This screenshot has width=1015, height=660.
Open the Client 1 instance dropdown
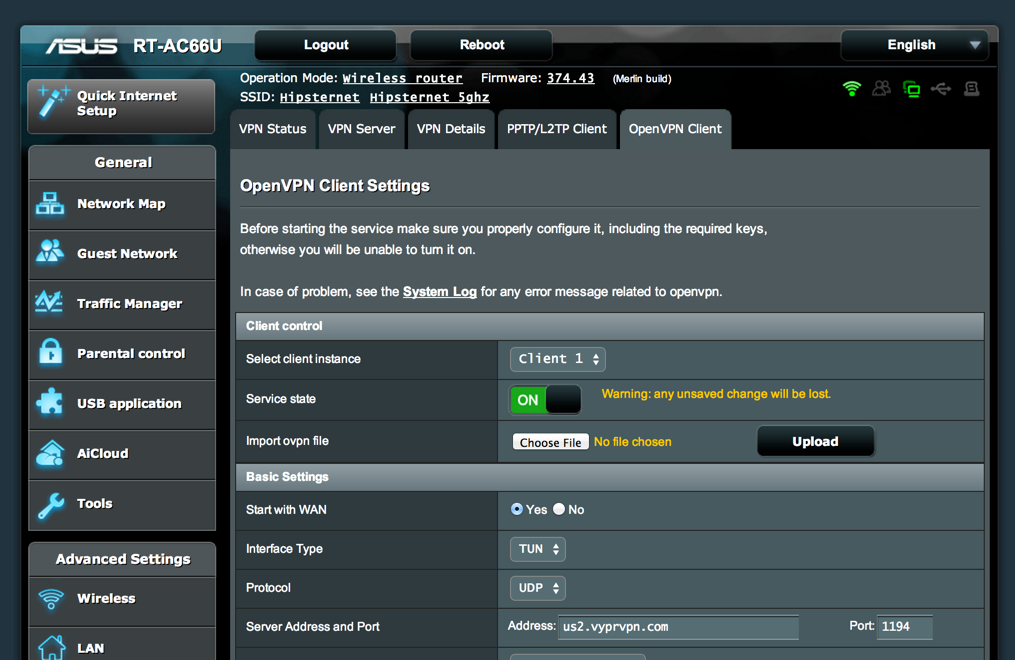point(558,359)
